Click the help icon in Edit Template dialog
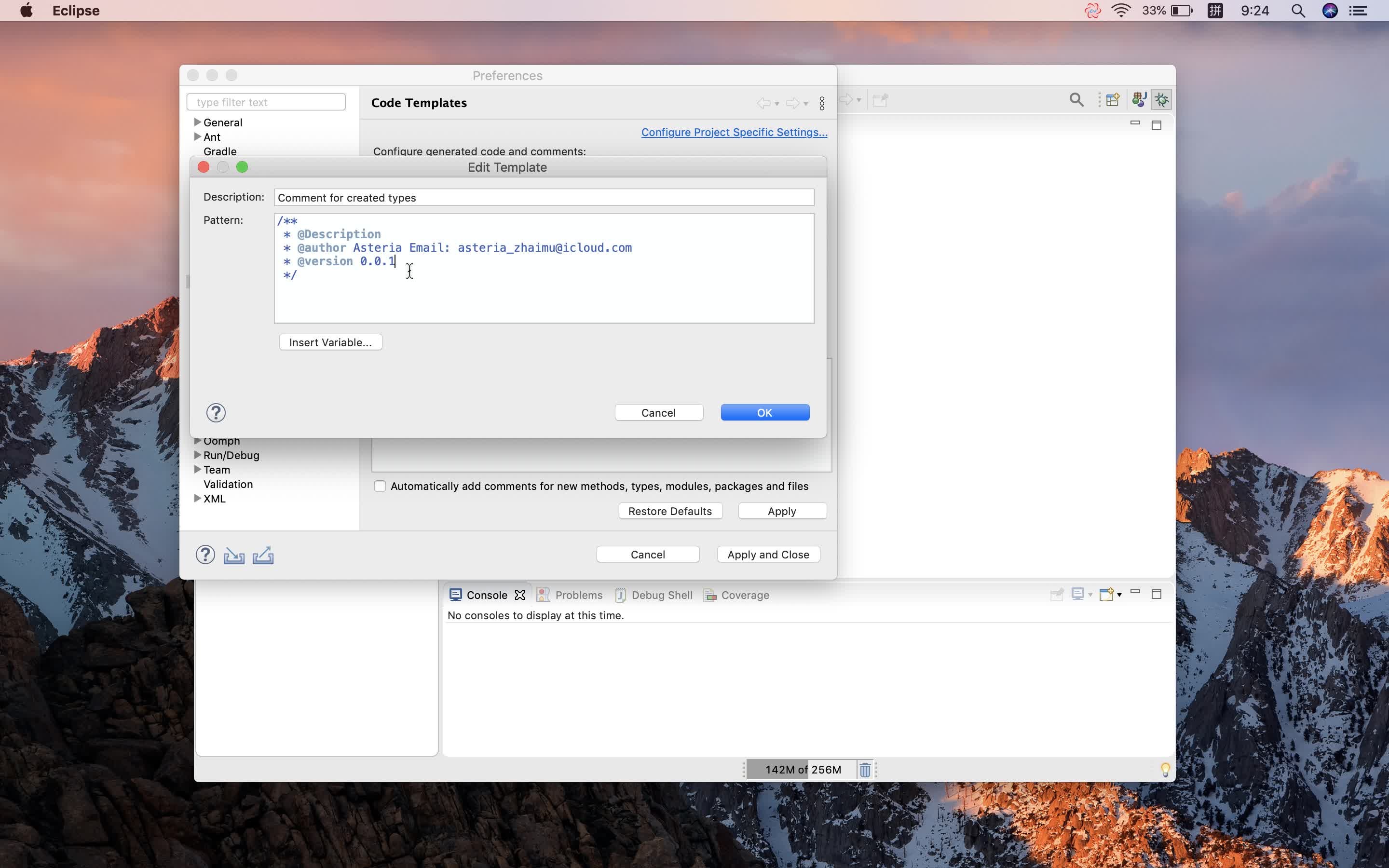Screen dimensions: 1389x868 [216, 413]
